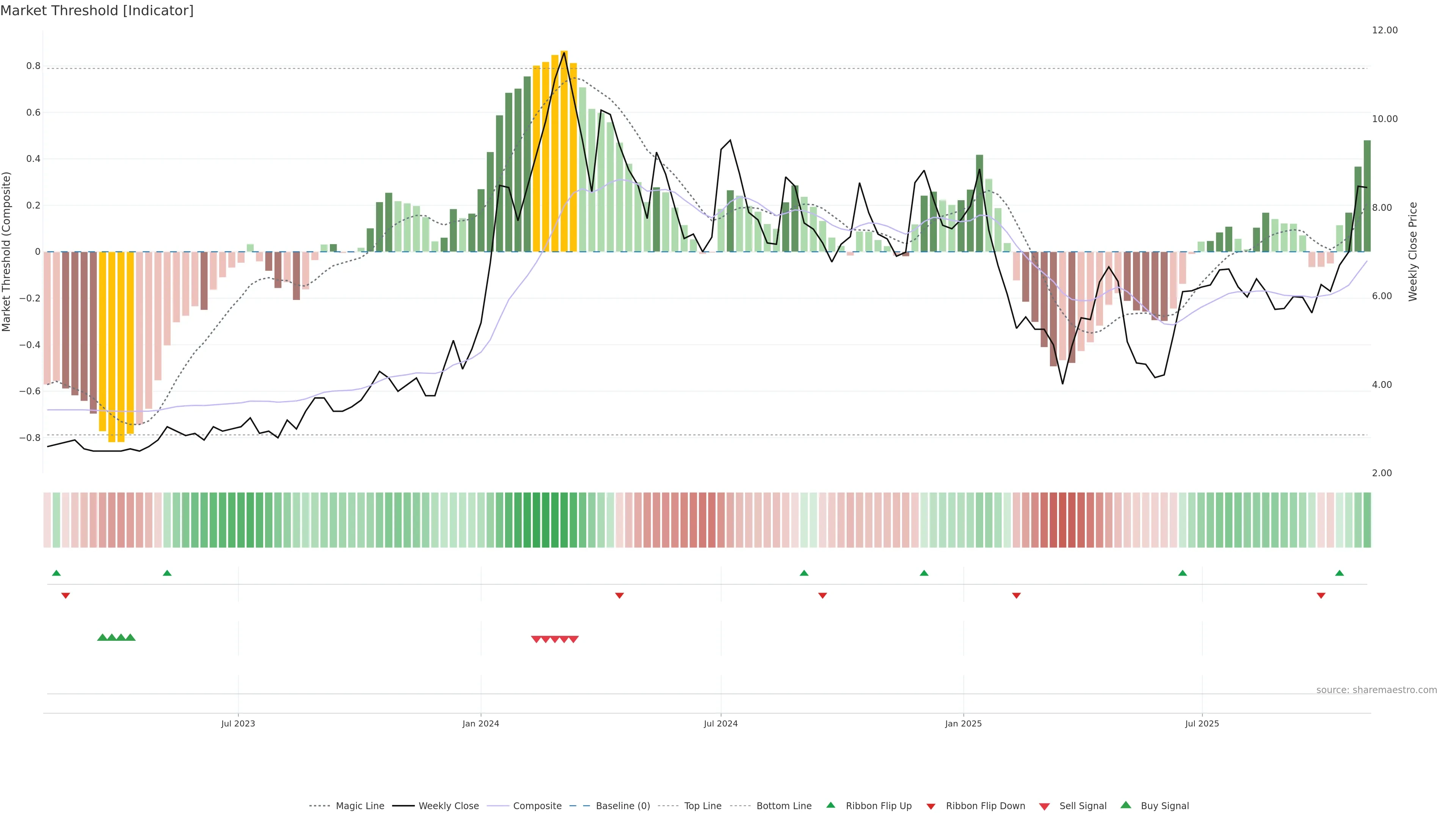
Task: Click the Ribbon Flip Down legend triangle icon
Action: tap(931, 806)
